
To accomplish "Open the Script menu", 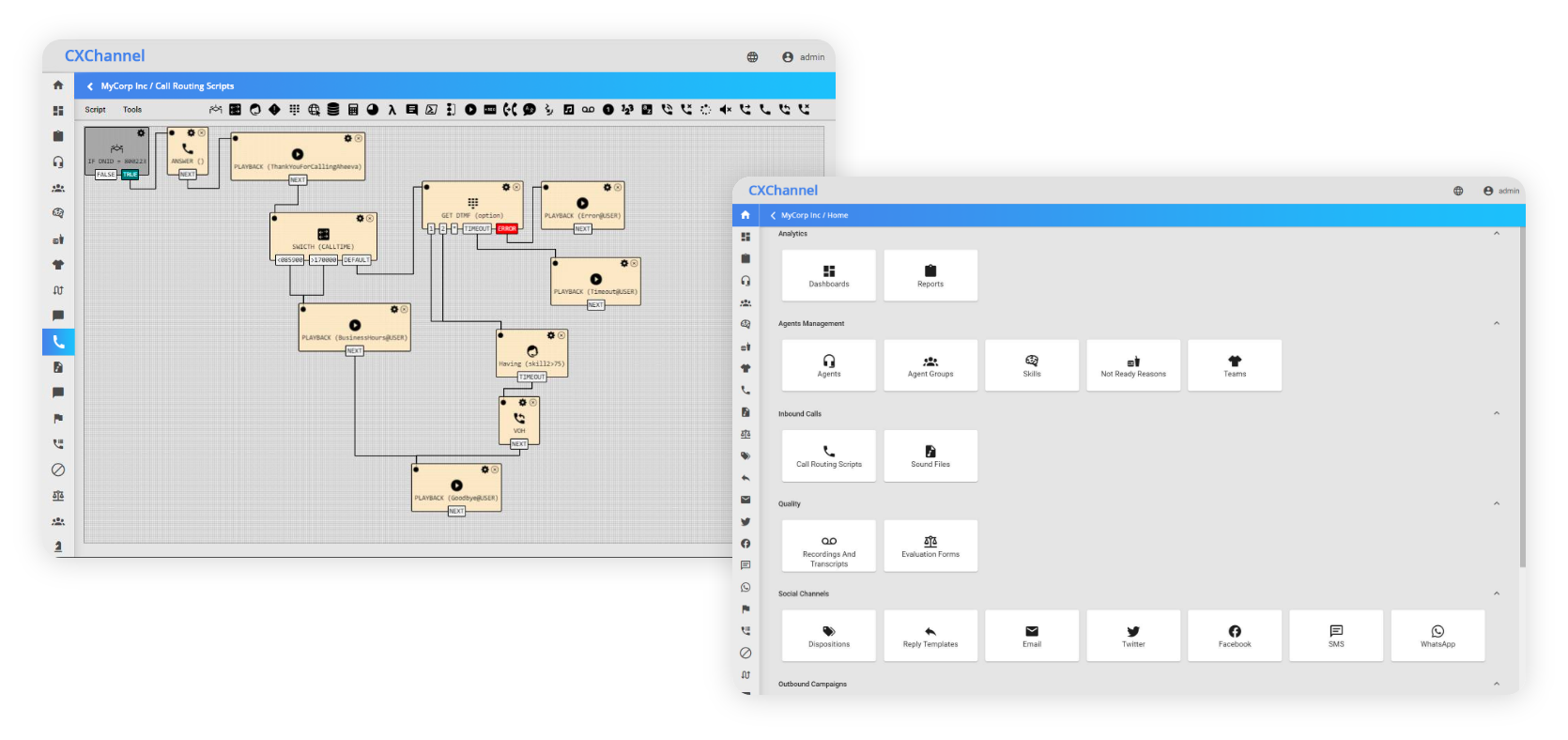I will coord(96,110).
